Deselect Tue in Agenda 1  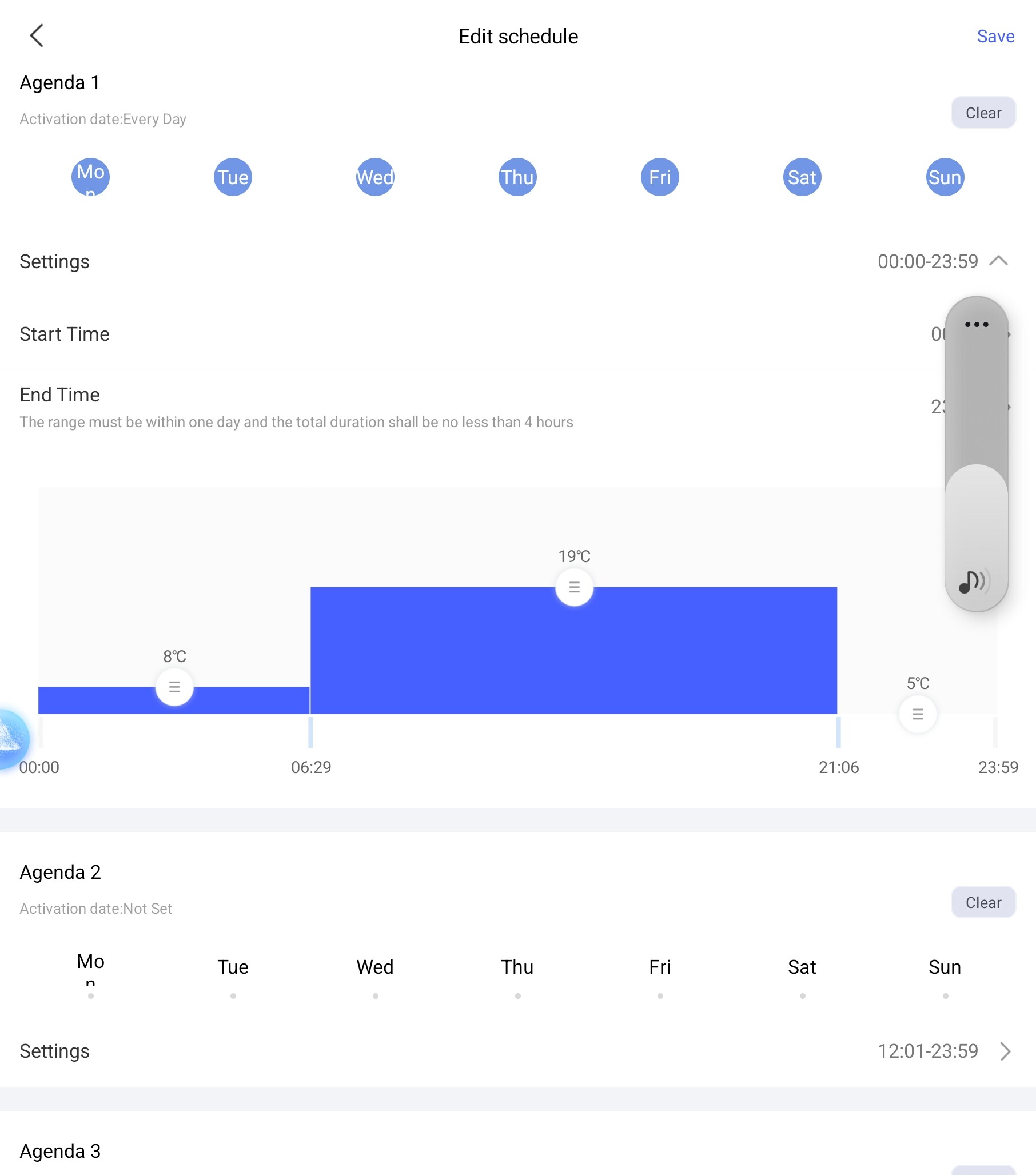[233, 177]
